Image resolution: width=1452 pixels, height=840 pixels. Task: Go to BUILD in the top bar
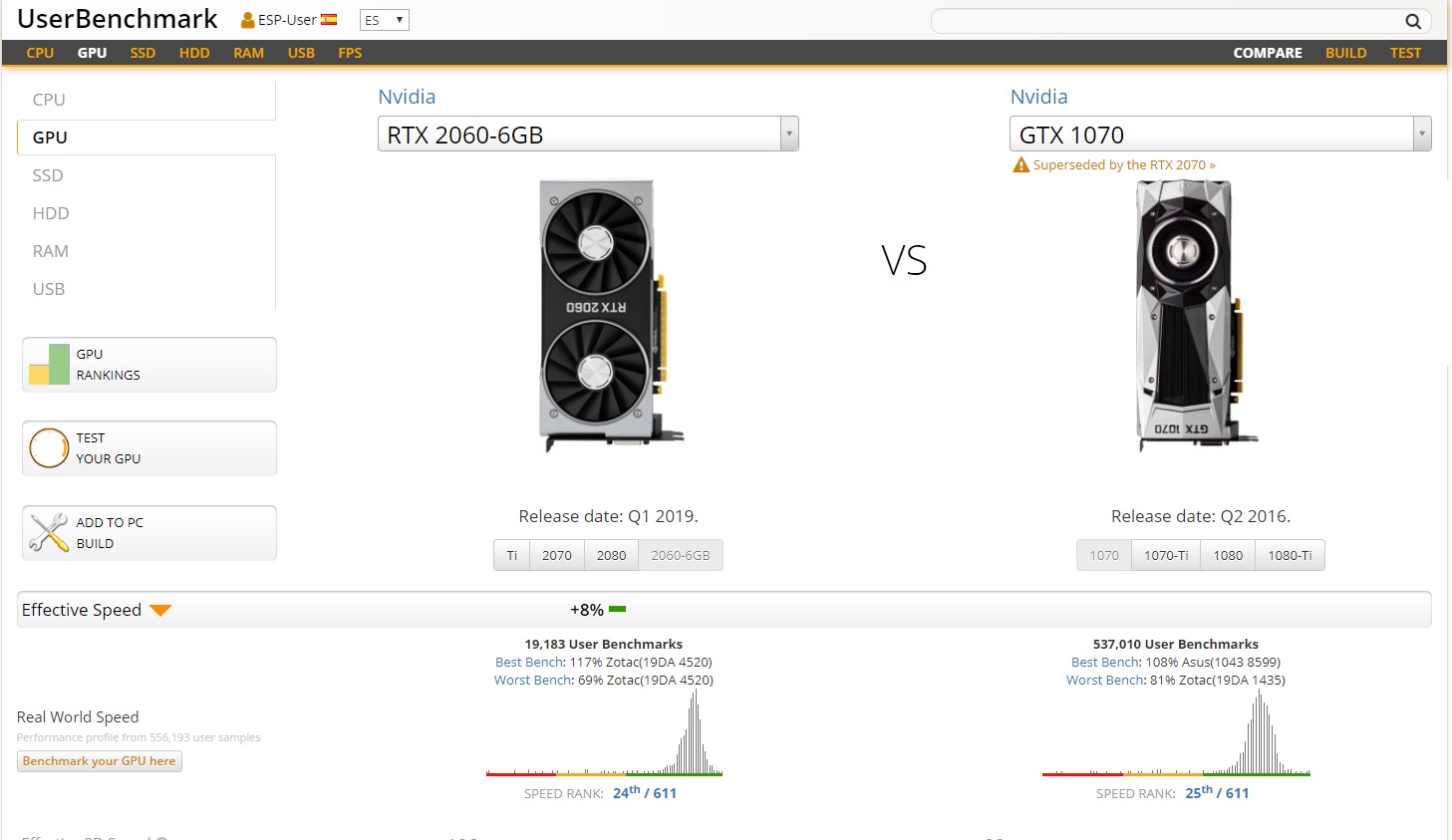(1345, 53)
